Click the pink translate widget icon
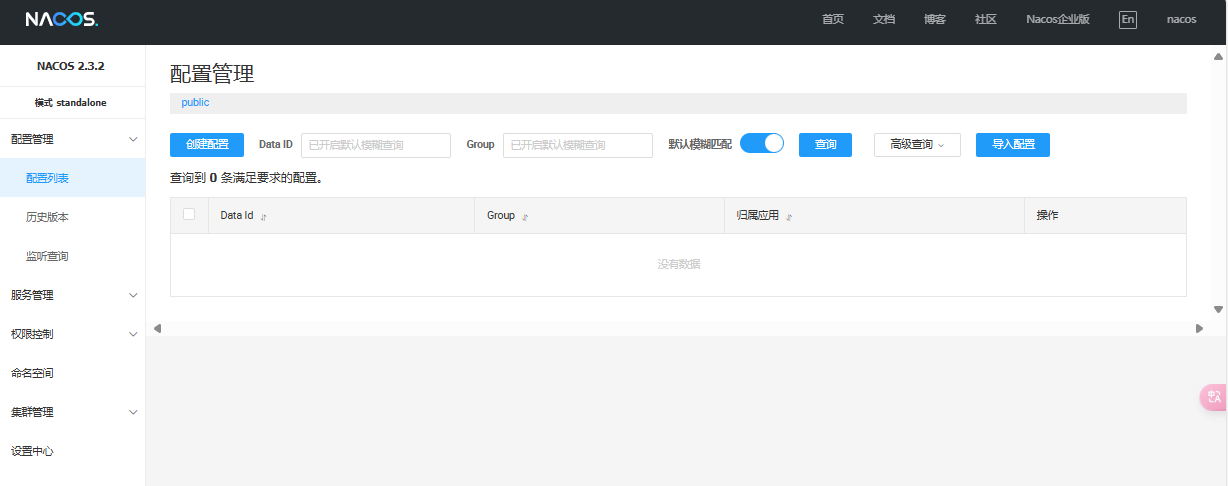The width and height of the screenshot is (1228, 486). 1214,397
